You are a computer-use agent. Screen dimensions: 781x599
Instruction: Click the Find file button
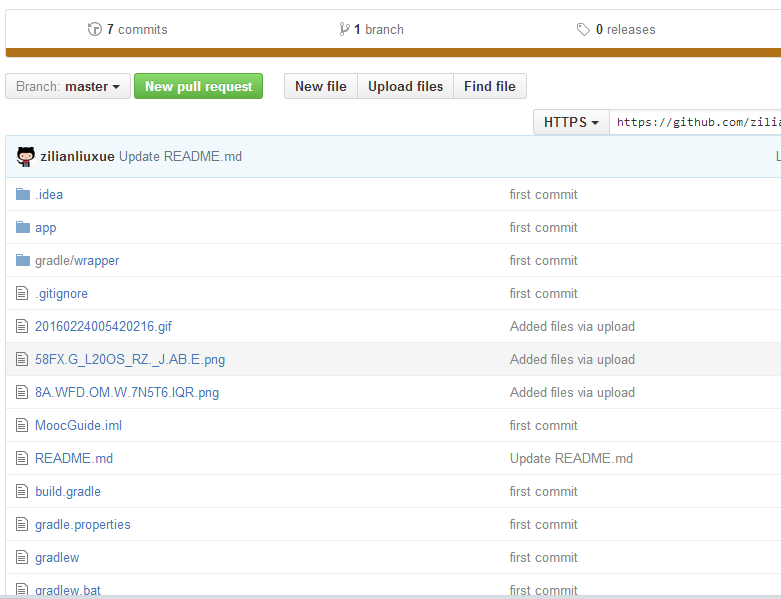coord(490,87)
